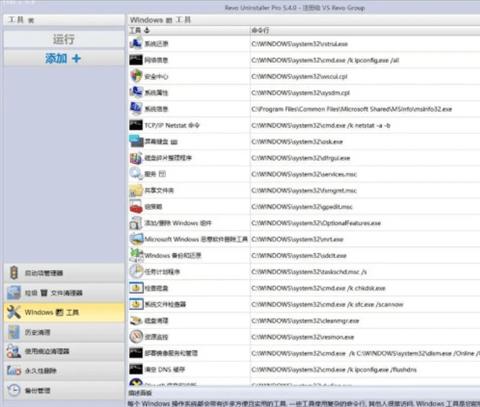
Task: Click the 添加 + (Add) button
Action: (64, 58)
